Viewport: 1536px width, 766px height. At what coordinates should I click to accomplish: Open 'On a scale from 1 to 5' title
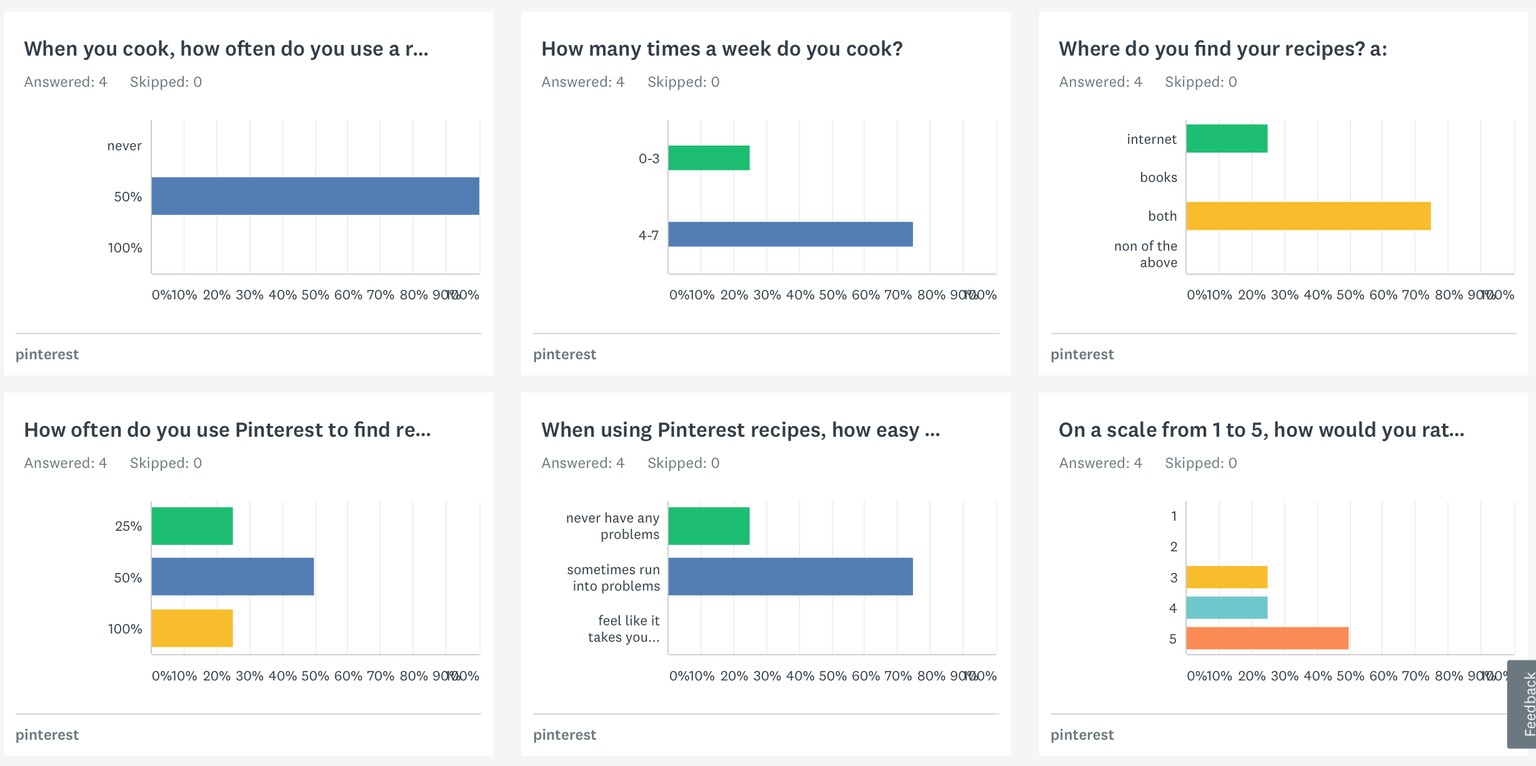tap(1262, 430)
